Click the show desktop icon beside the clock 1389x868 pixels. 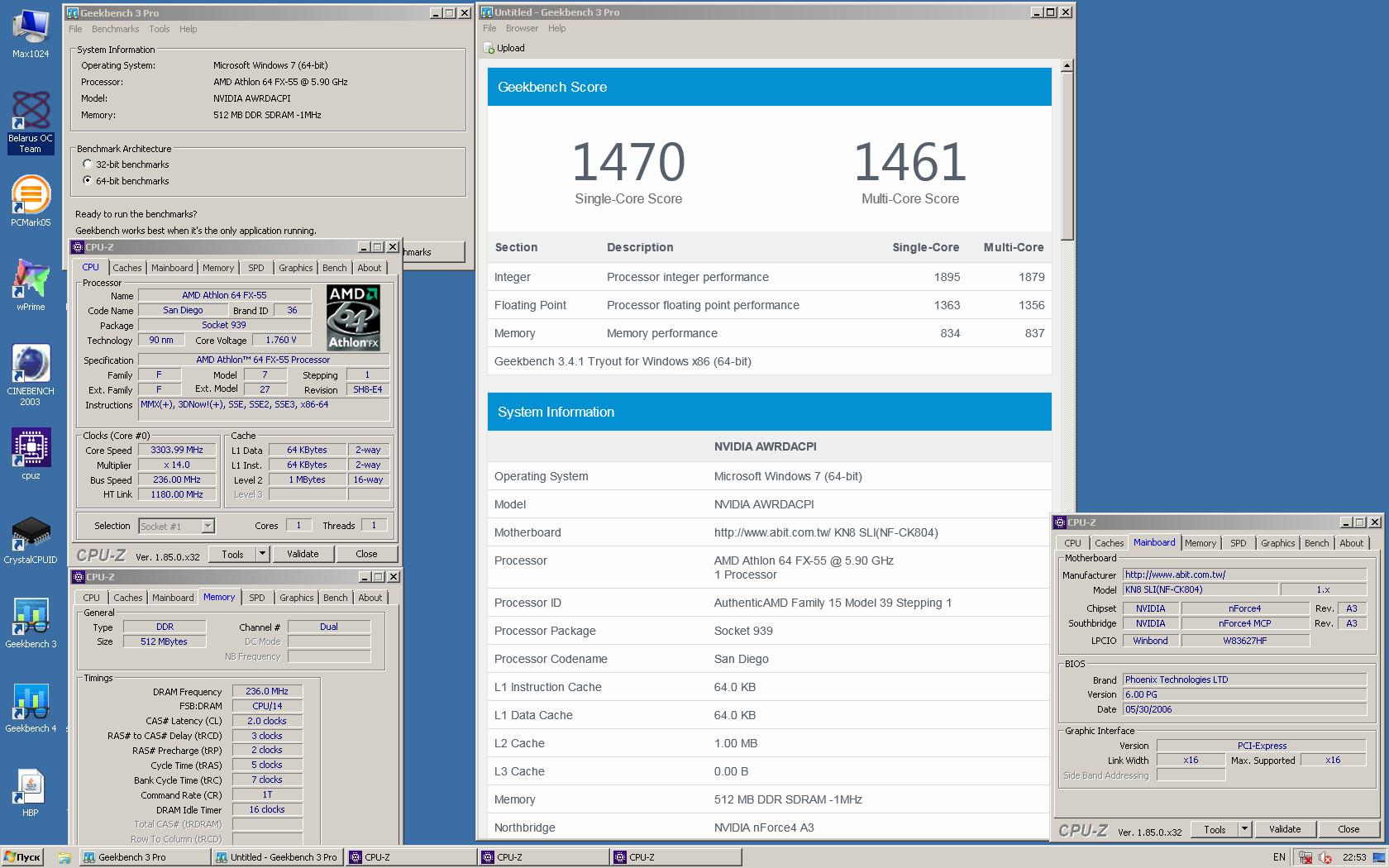pyautogui.click(x=1379, y=857)
